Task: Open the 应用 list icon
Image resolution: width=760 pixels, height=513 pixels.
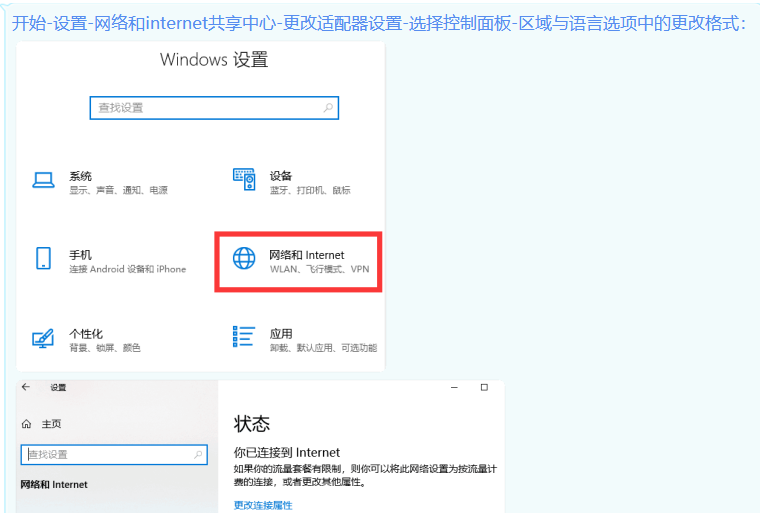Action: 244,337
